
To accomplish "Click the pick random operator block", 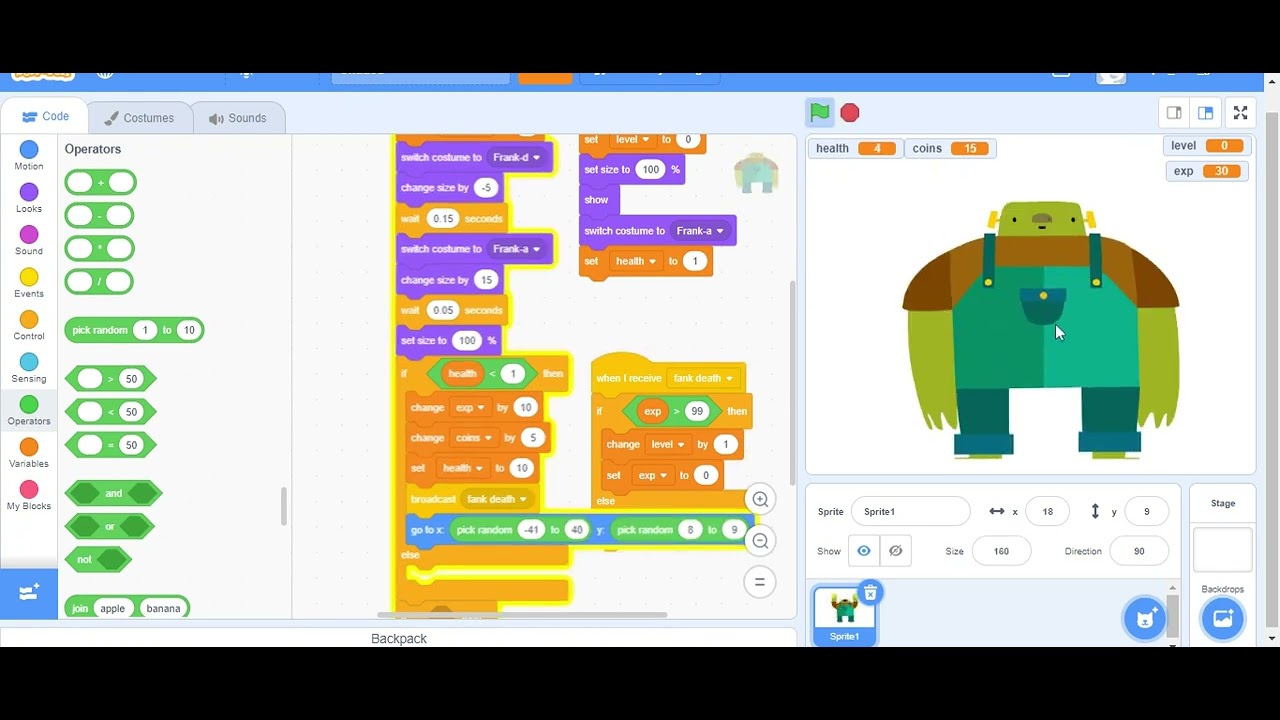I will coord(134,330).
